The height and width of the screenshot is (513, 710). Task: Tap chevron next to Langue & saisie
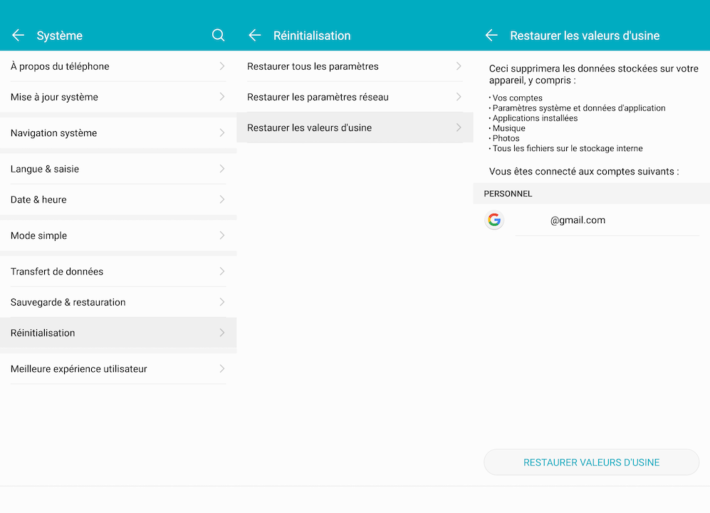[222, 169]
